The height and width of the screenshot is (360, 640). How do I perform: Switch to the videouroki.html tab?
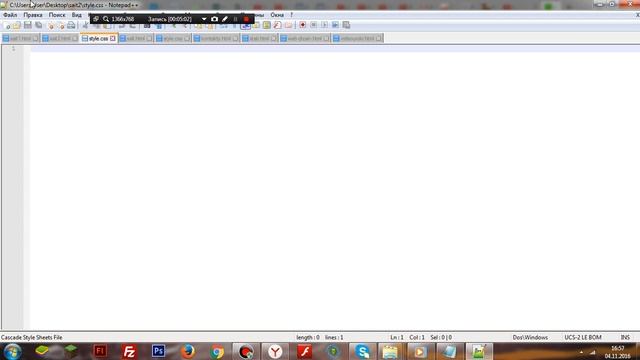[x=358, y=38]
